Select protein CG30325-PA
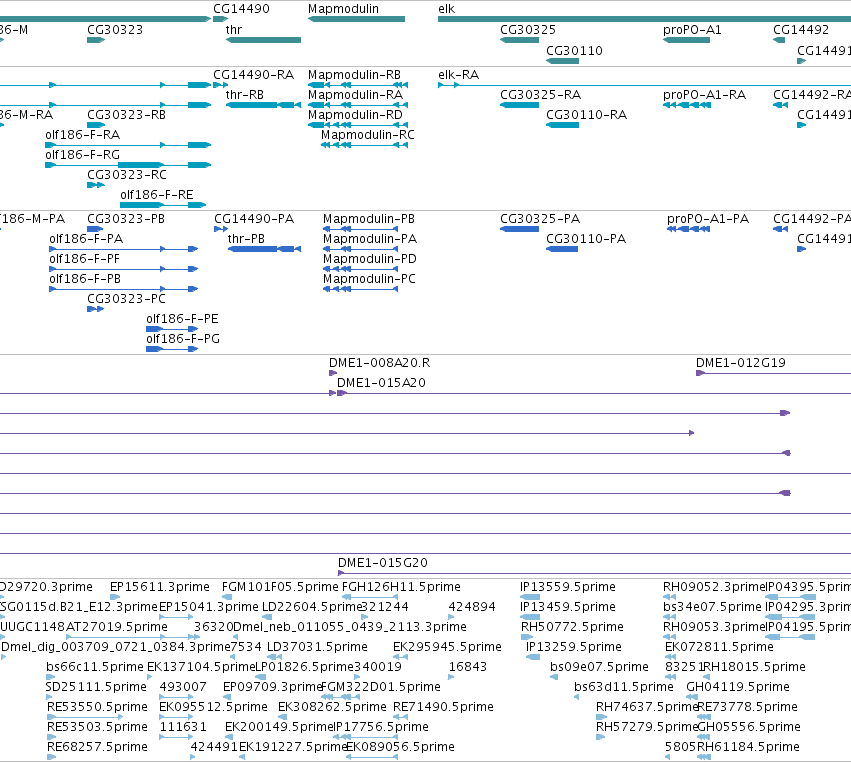851x762 pixels. (x=540, y=219)
